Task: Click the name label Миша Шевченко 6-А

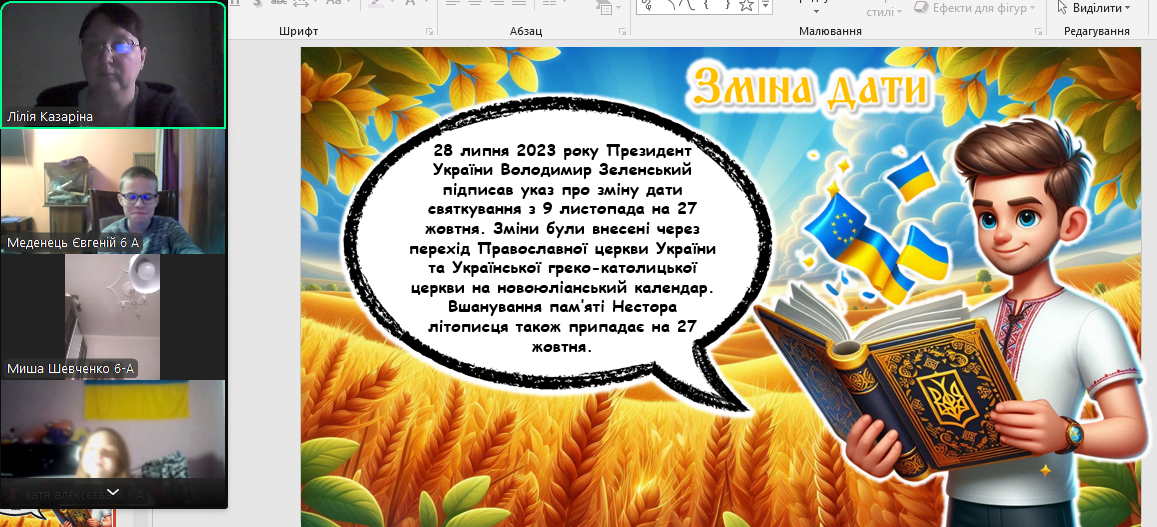Action: [x=72, y=368]
